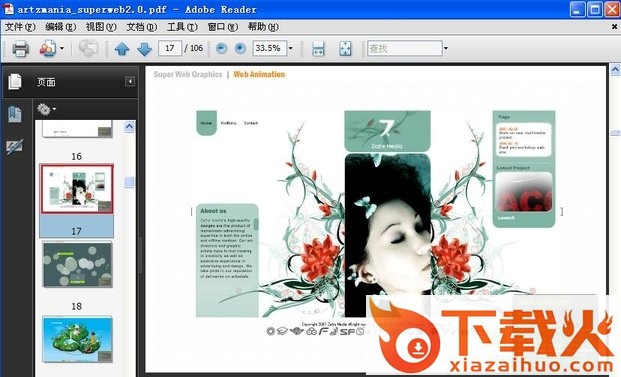The image size is (621, 377).
Task: Open the 编辑 menu
Action: click(x=60, y=27)
